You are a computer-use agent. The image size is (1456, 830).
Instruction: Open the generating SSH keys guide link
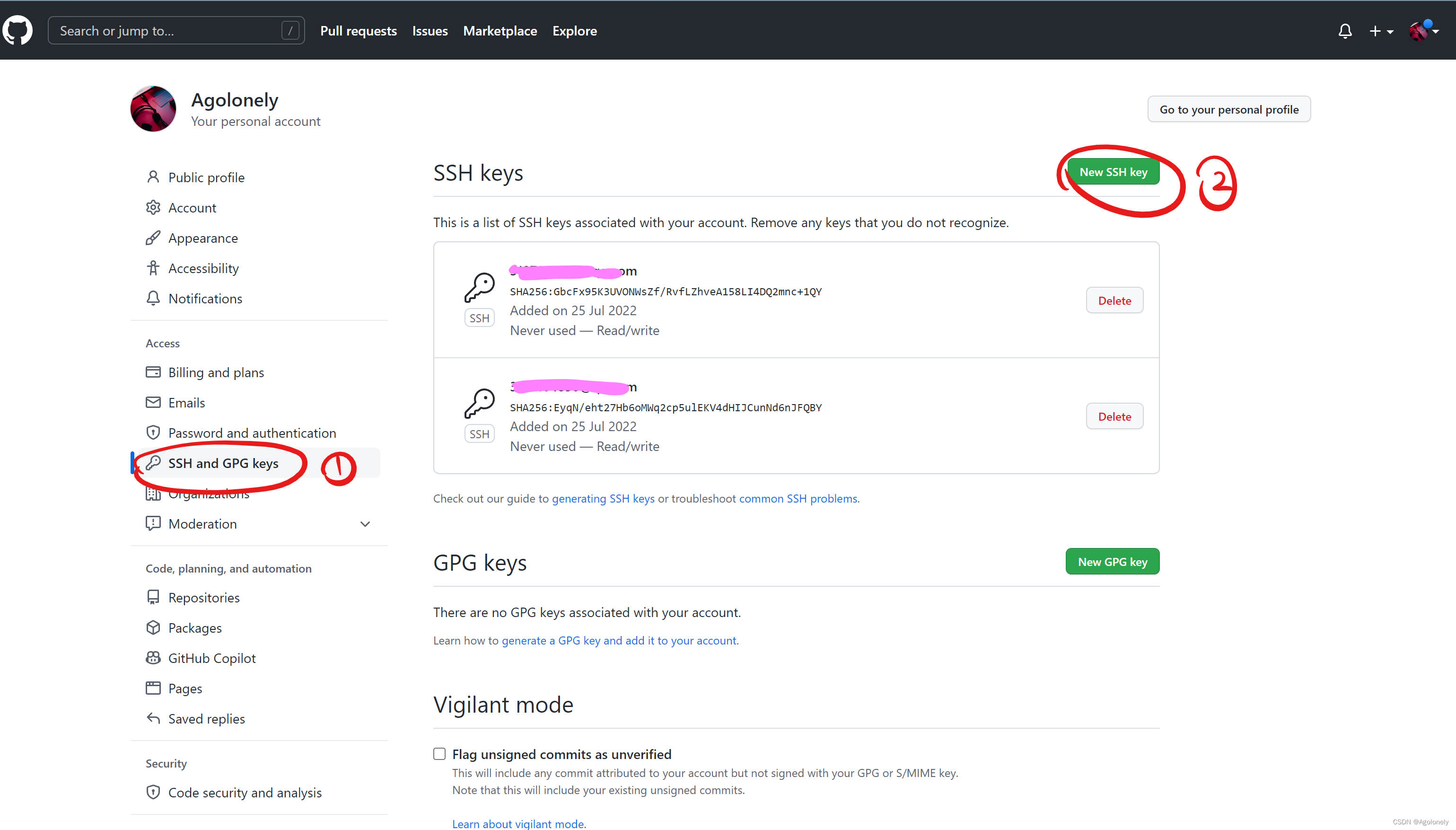[603, 498]
